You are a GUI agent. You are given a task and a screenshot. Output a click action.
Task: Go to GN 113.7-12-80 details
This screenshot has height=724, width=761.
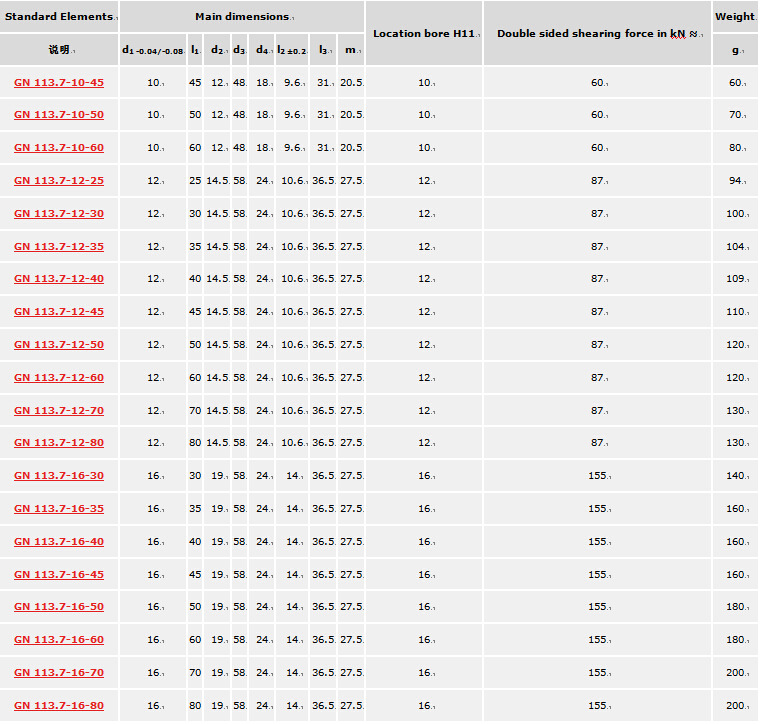tap(58, 443)
